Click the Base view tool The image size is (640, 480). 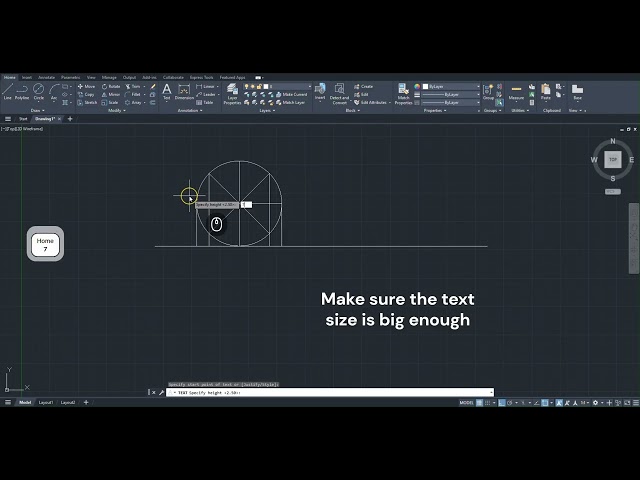pyautogui.click(x=577, y=91)
